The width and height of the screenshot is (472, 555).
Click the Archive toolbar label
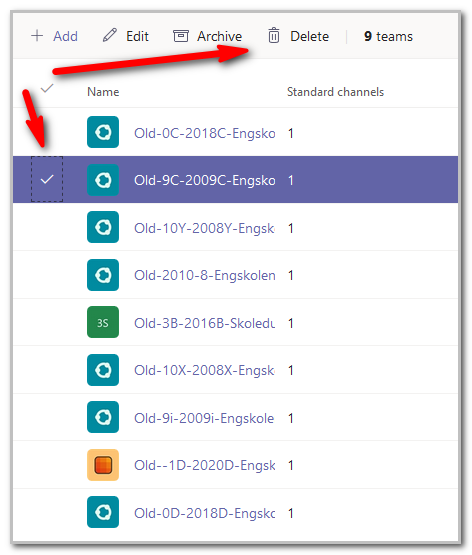click(219, 36)
